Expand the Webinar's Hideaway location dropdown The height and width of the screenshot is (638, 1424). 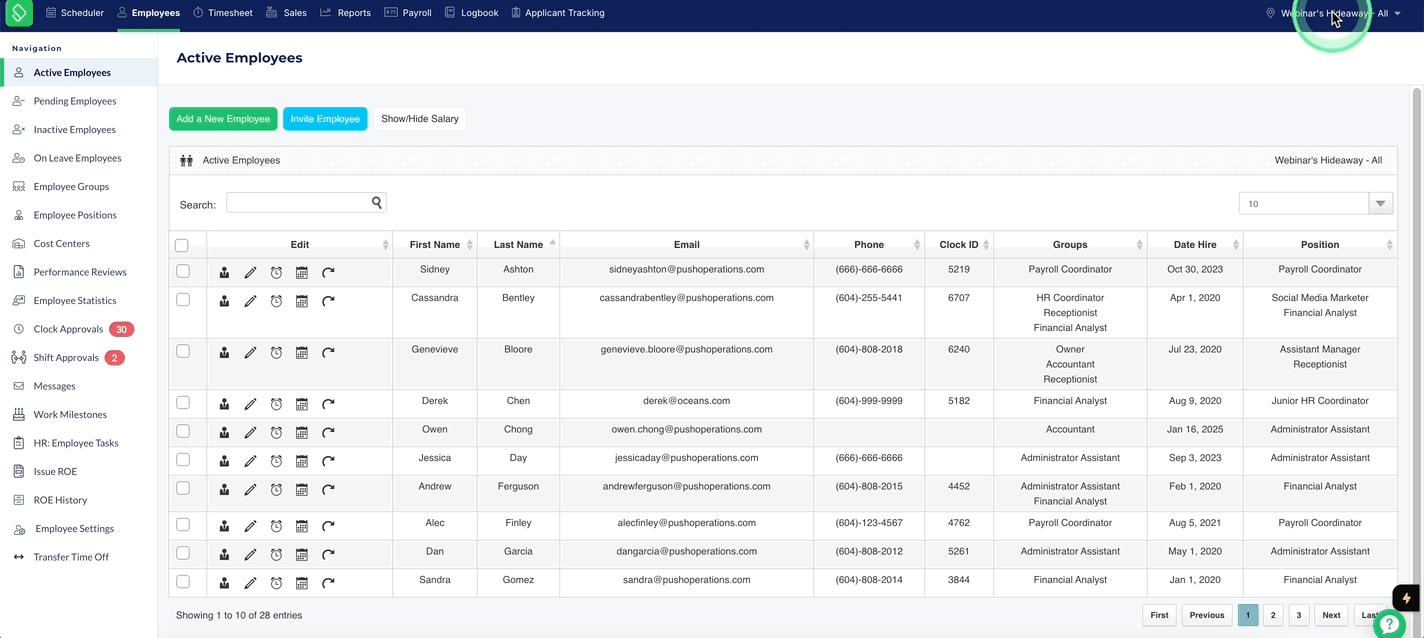pyautogui.click(x=1333, y=13)
